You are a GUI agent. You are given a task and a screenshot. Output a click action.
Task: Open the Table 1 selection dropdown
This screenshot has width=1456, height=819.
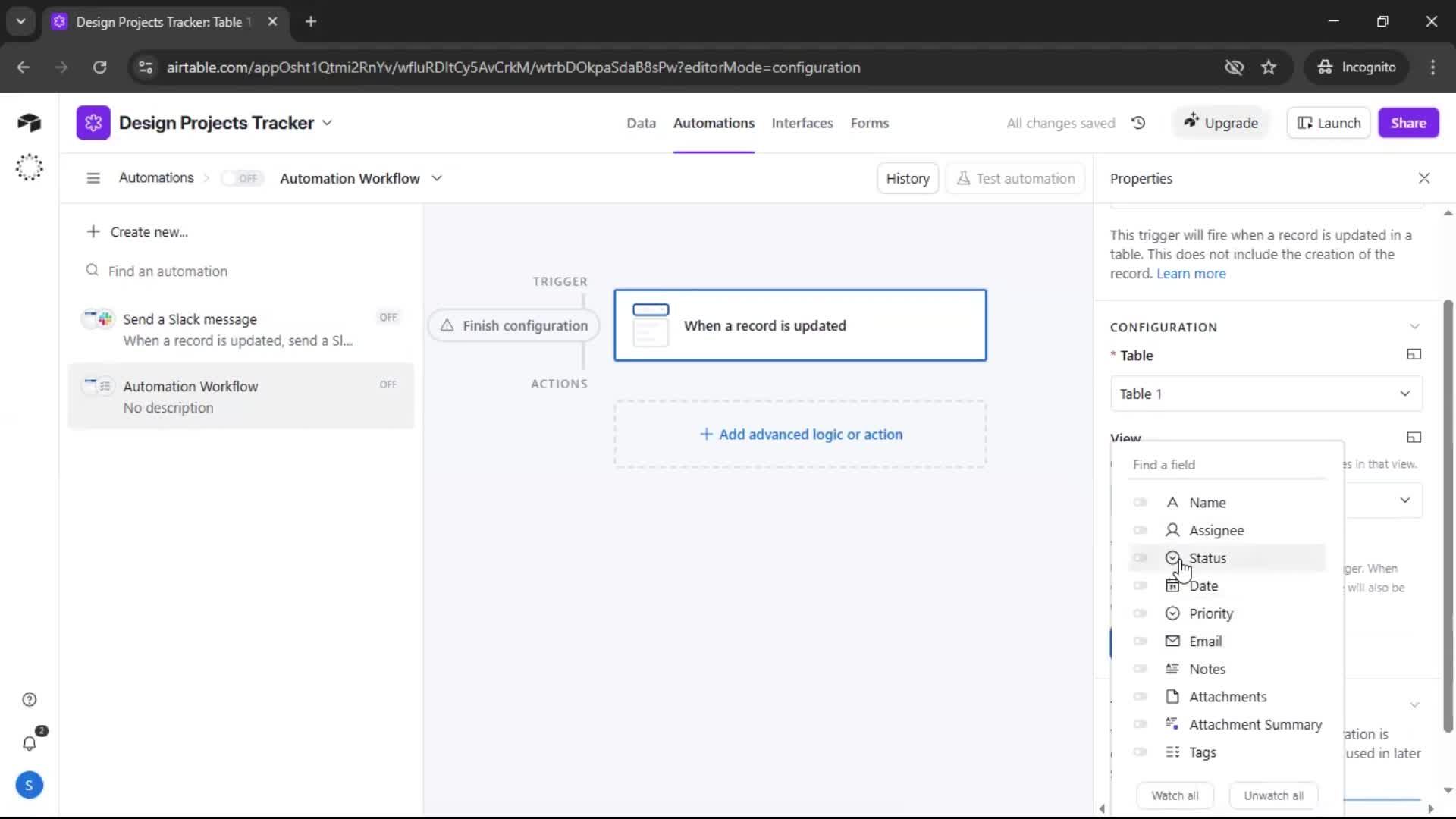[x=1266, y=394]
